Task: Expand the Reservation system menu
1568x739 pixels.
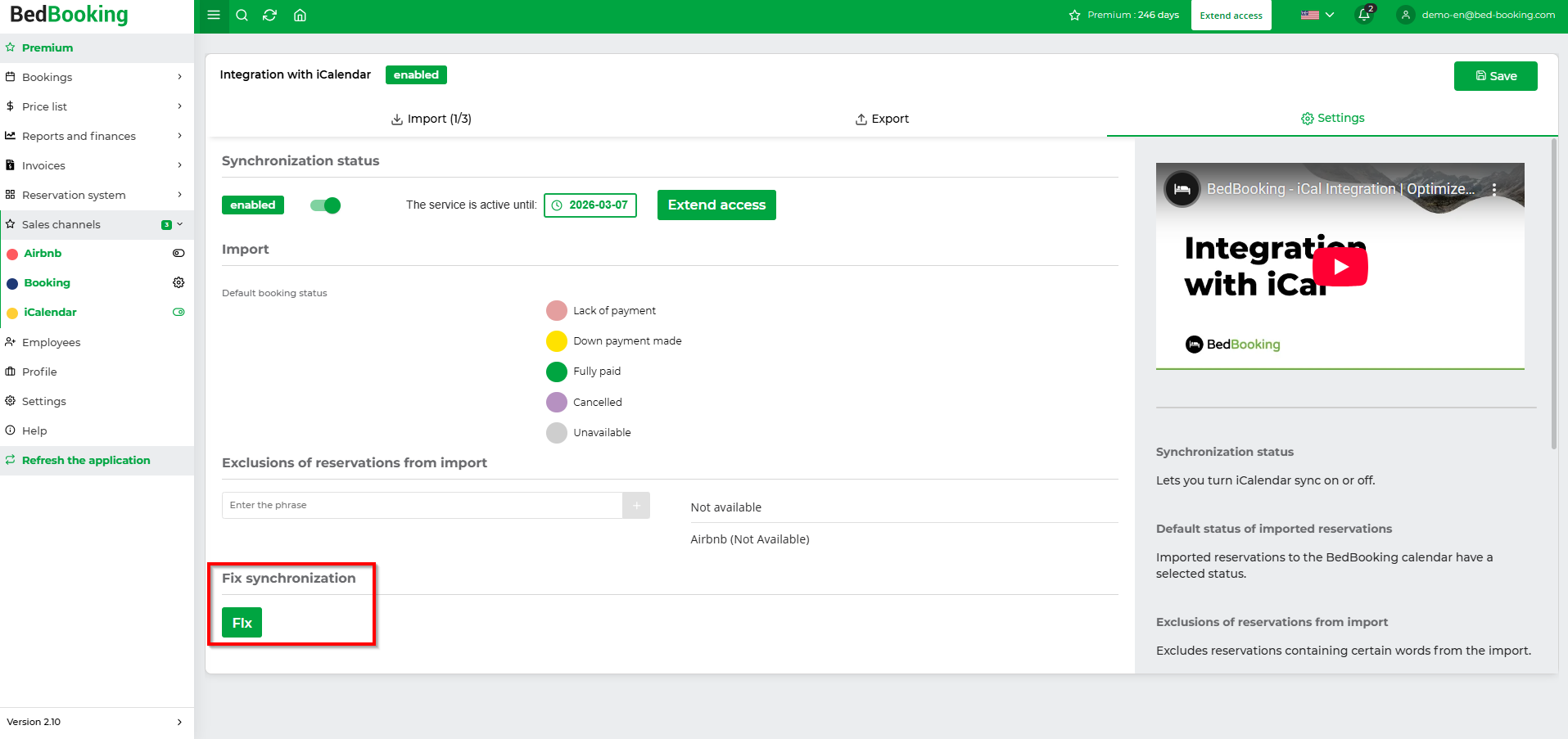Action: click(97, 195)
